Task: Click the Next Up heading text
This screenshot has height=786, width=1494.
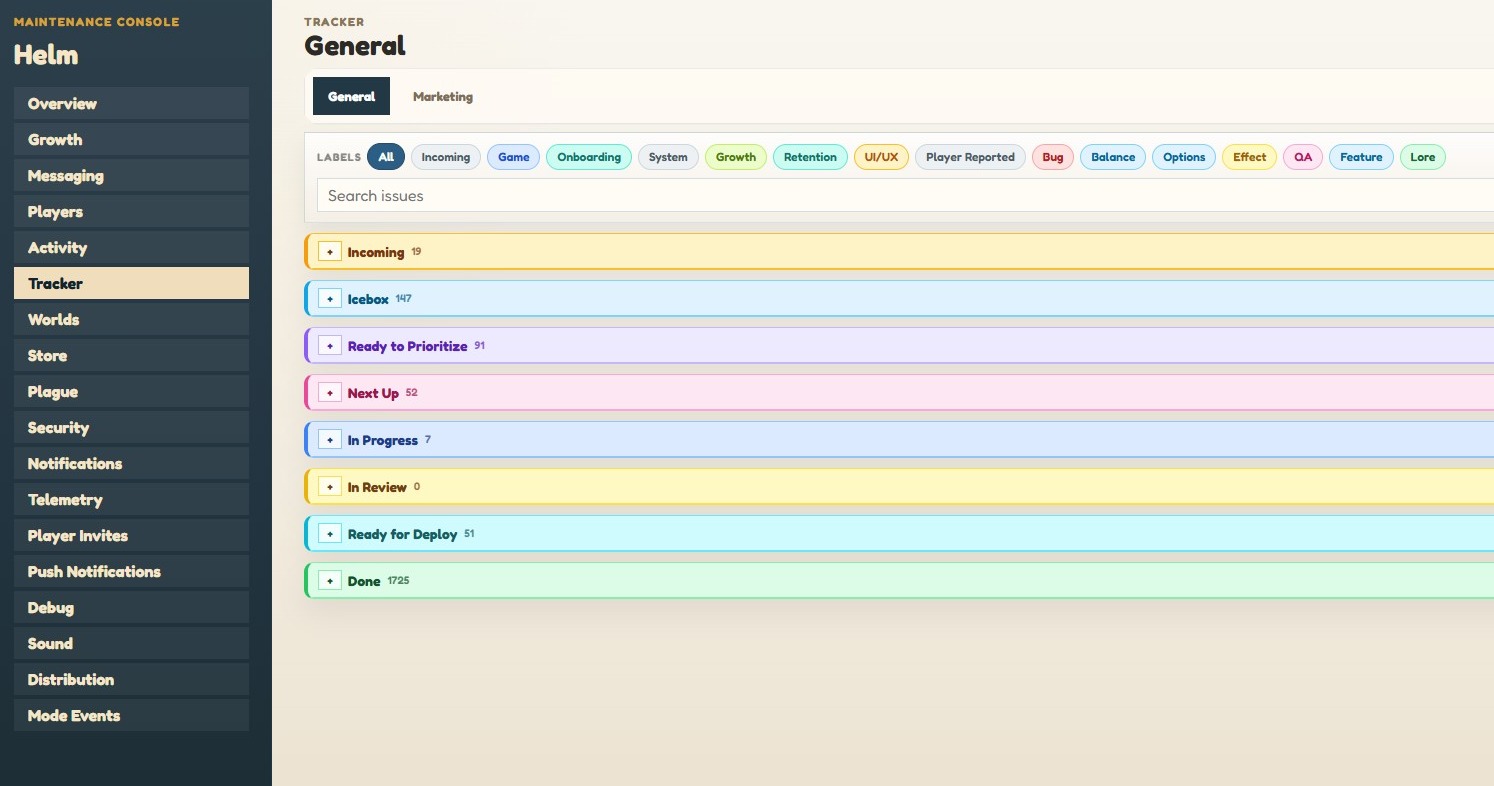Action: [373, 393]
